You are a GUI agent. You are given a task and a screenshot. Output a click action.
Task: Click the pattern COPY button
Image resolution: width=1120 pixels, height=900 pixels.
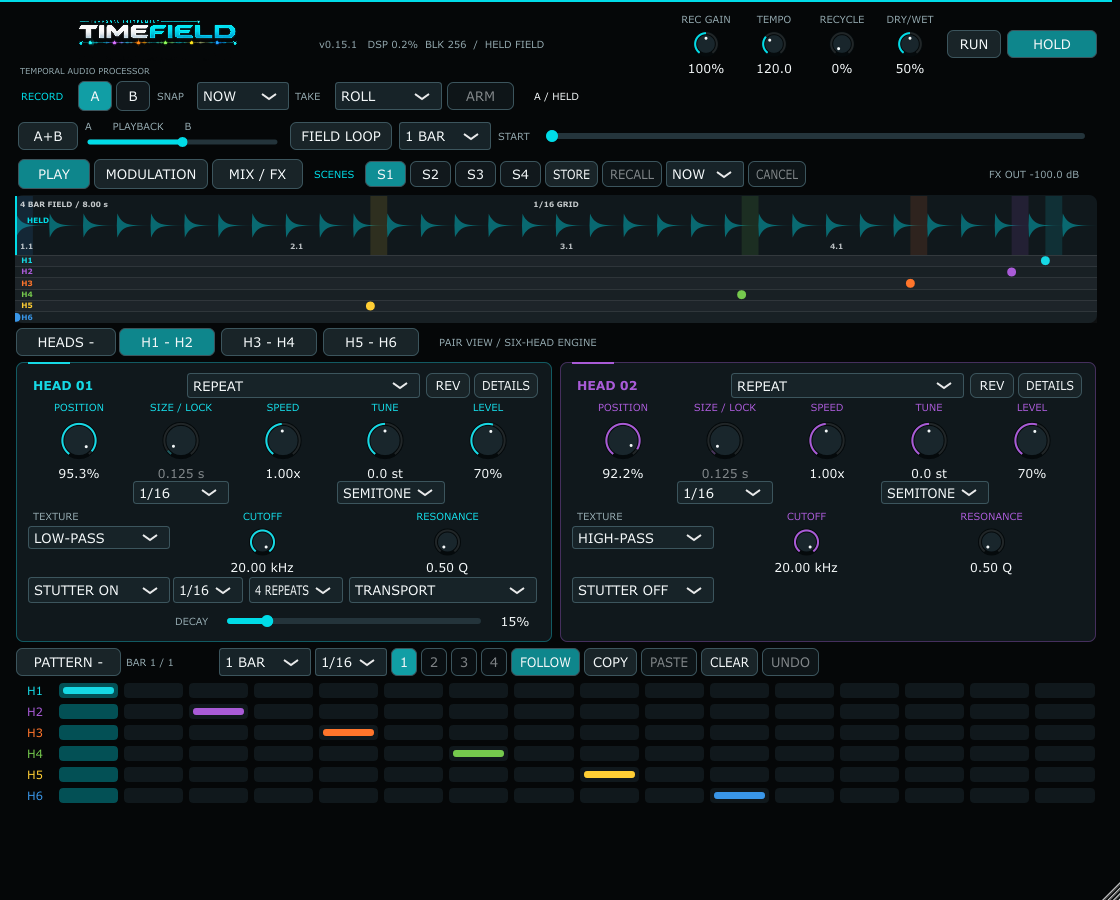tap(610, 662)
